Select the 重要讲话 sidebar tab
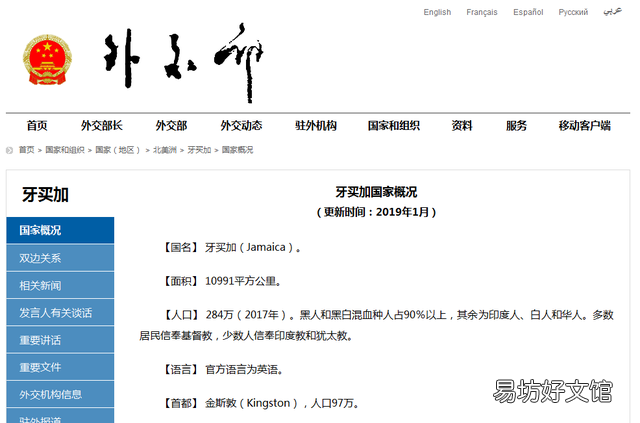The image size is (640, 423). click(60, 340)
